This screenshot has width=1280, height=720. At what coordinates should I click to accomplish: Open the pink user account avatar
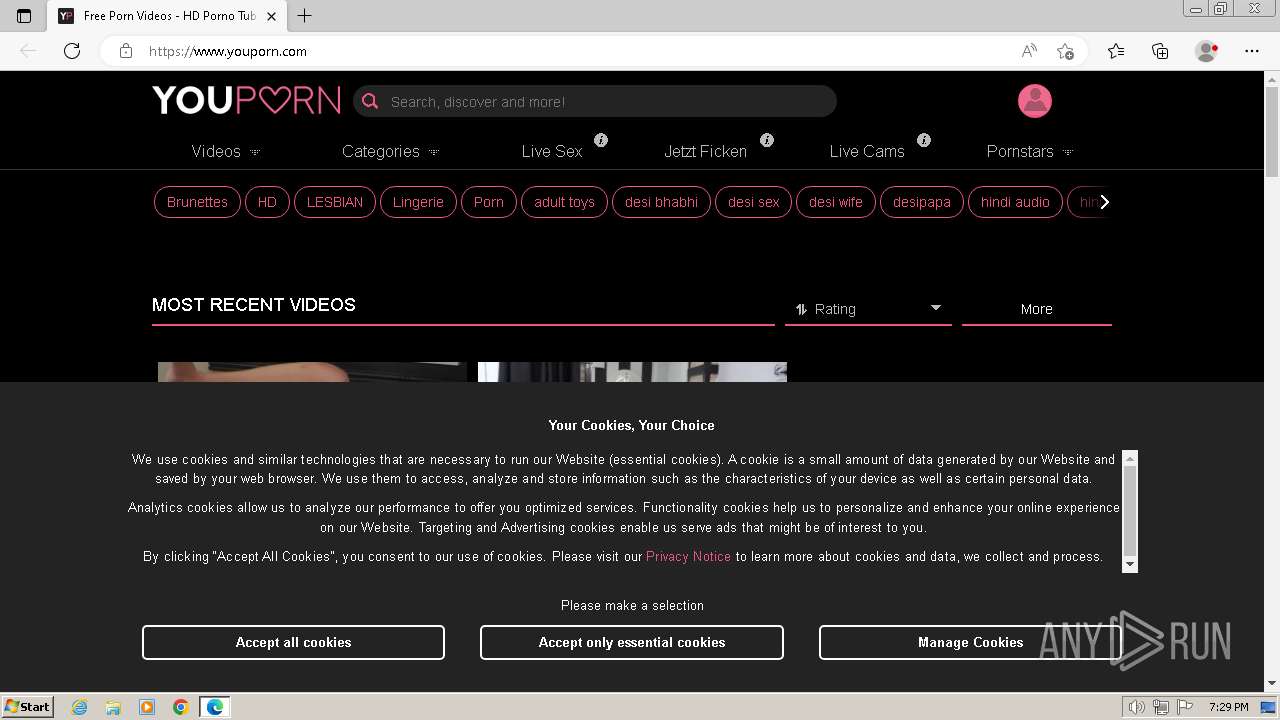1035,101
